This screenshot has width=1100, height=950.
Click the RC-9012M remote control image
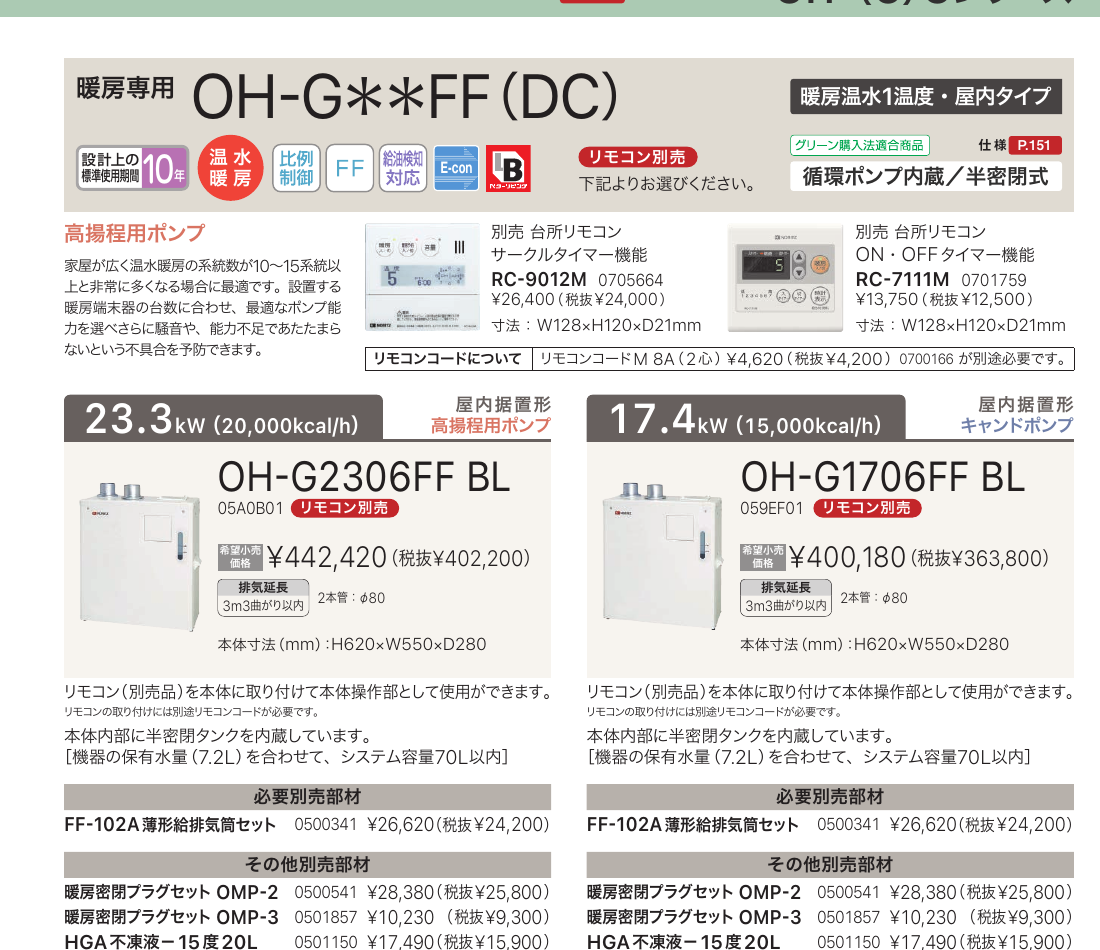(422, 277)
